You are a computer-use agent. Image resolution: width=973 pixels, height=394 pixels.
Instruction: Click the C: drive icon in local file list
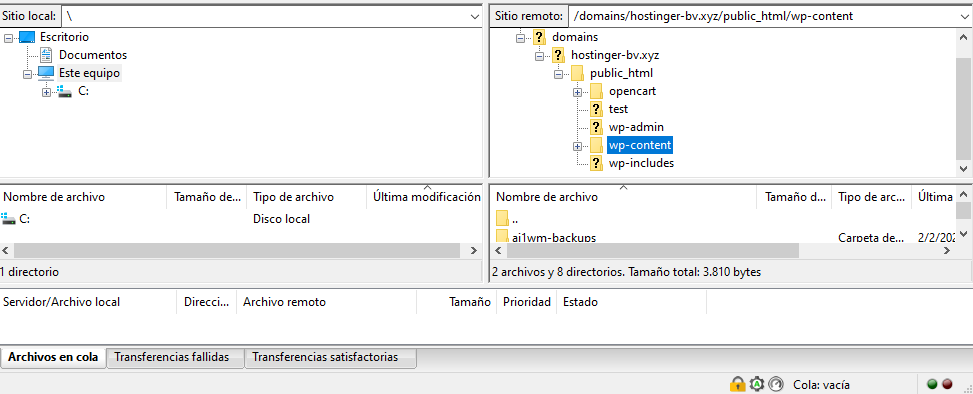tap(9, 218)
